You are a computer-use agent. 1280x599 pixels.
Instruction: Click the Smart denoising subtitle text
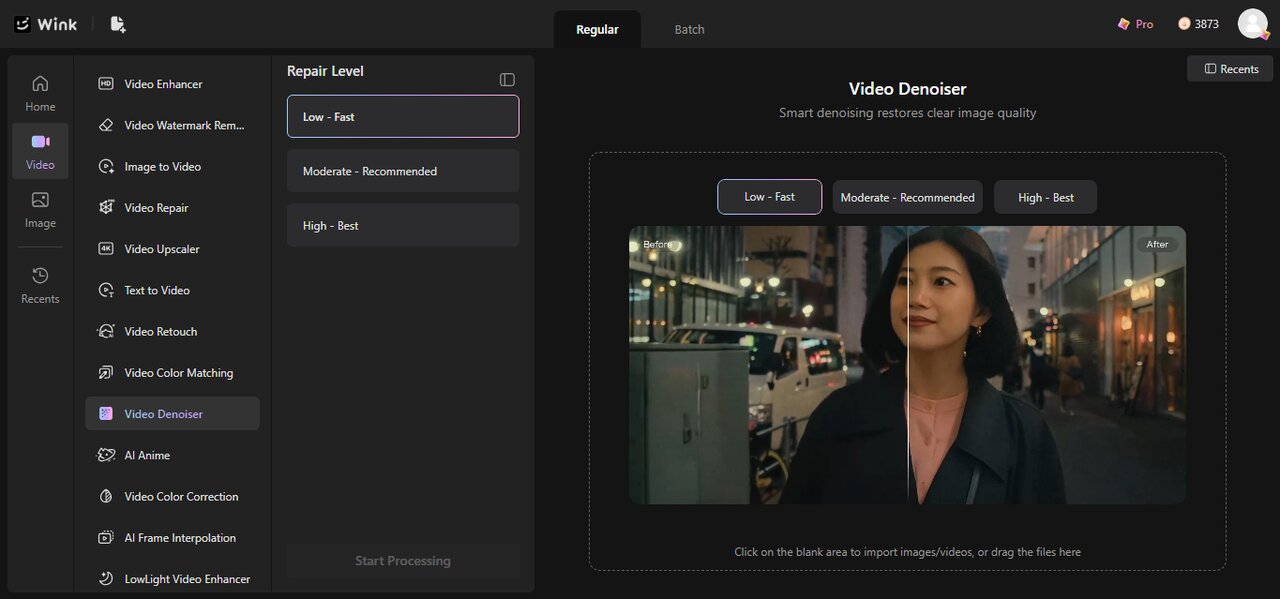coord(907,113)
